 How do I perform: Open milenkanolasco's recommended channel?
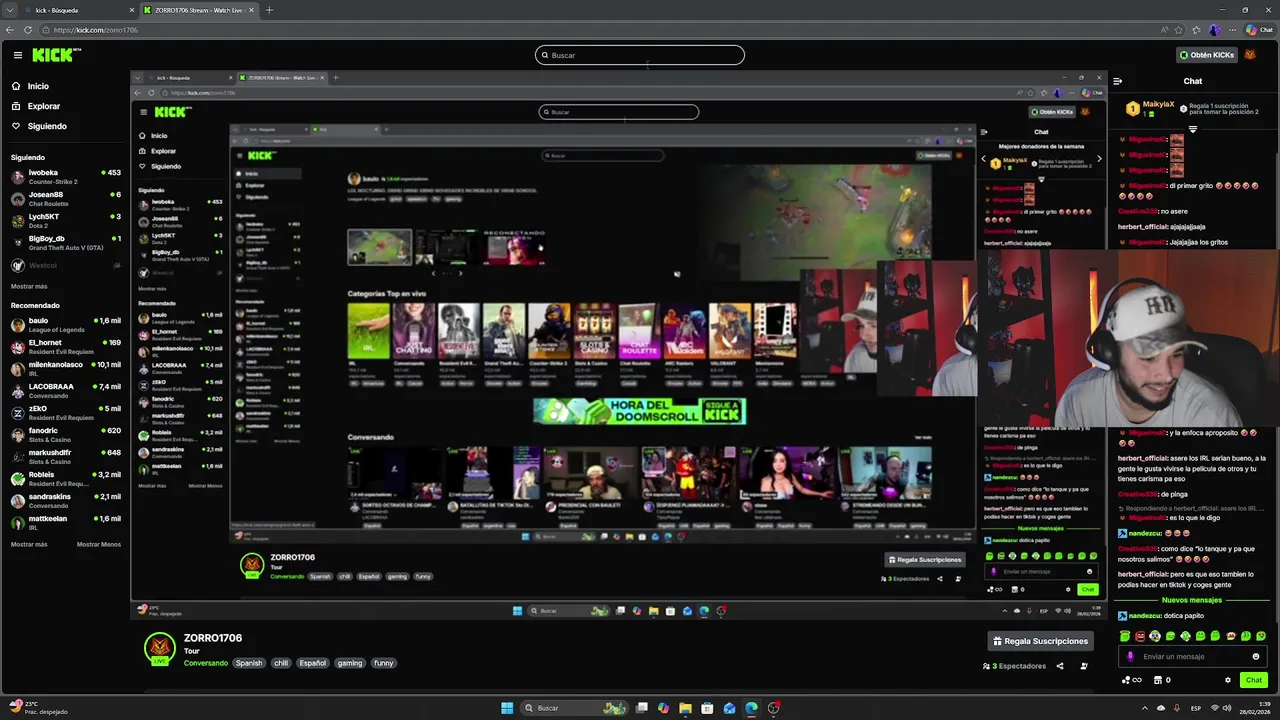[65, 368]
